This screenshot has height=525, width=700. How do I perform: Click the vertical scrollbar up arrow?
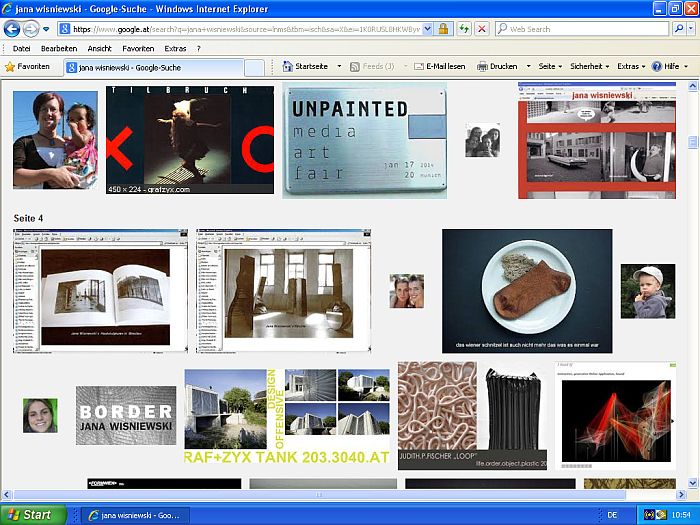(693, 86)
